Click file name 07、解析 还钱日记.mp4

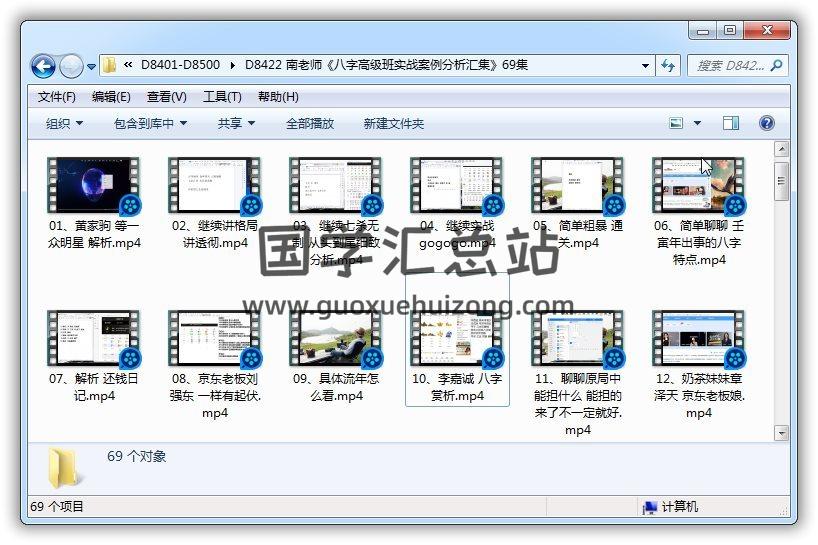[x=94, y=387]
